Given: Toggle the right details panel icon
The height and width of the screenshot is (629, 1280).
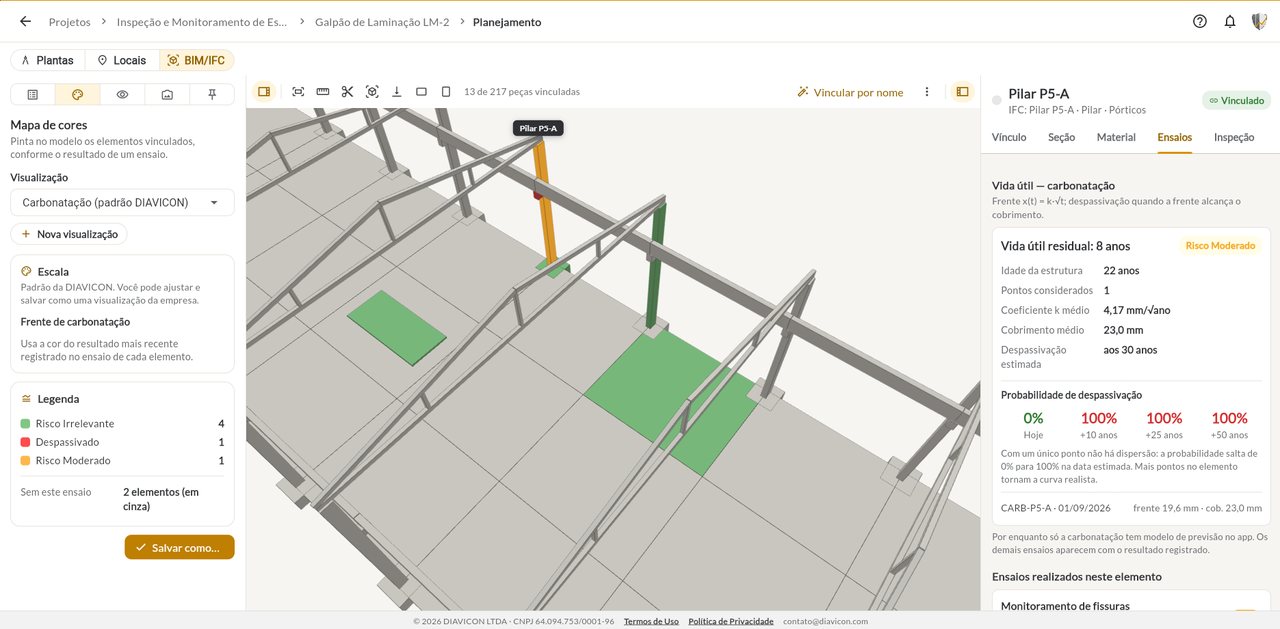Looking at the screenshot, I should (962, 92).
